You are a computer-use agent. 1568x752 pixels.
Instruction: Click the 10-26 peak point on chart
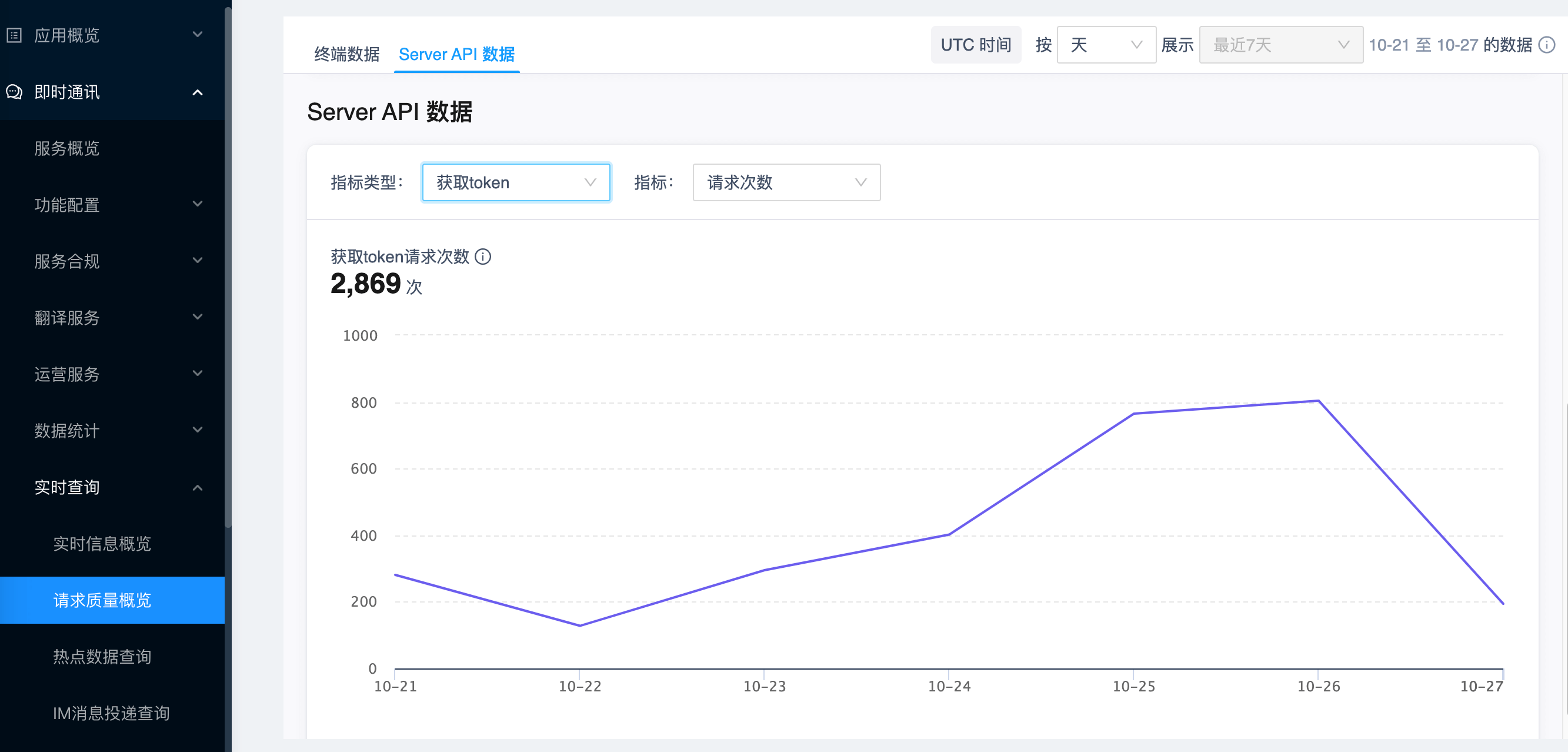tap(1319, 401)
